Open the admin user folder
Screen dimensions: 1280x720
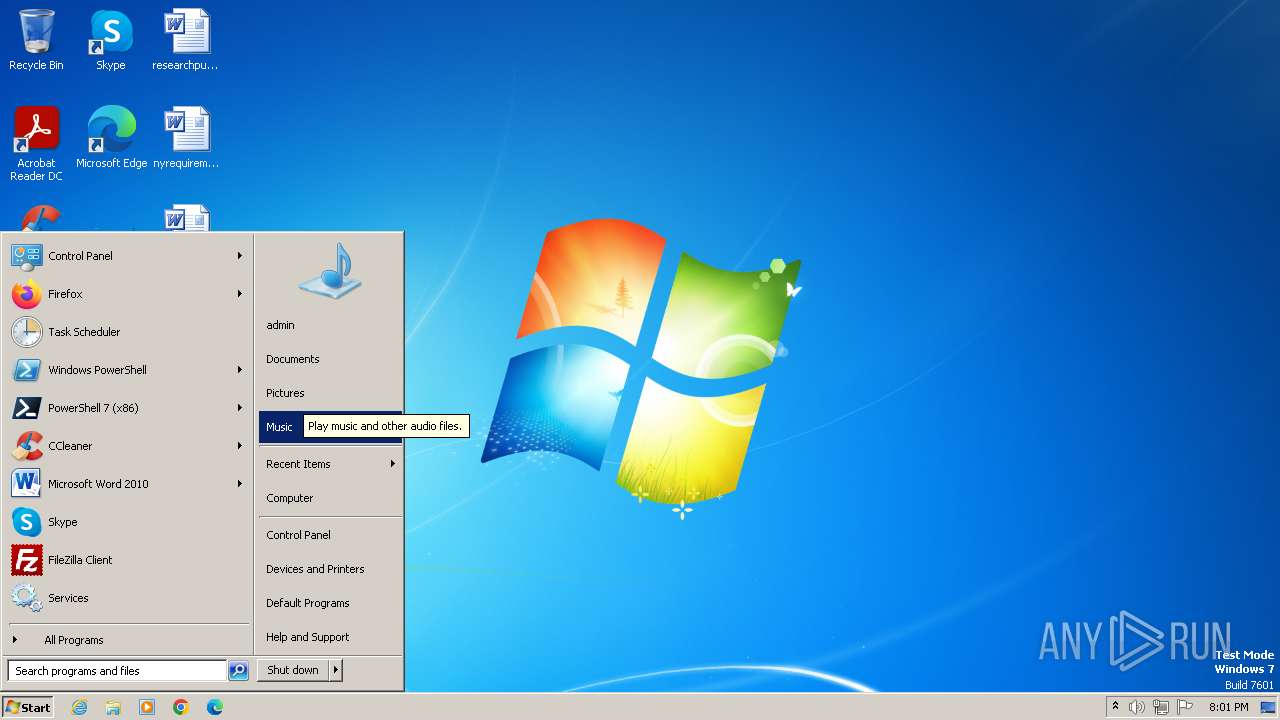click(x=330, y=325)
